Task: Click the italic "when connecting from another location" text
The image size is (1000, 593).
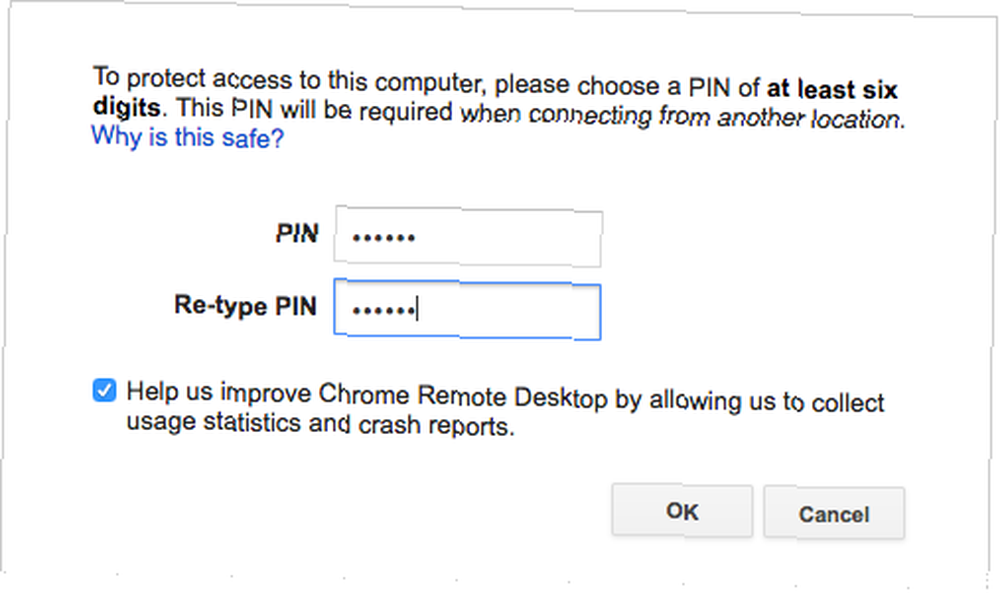Action: point(682,116)
